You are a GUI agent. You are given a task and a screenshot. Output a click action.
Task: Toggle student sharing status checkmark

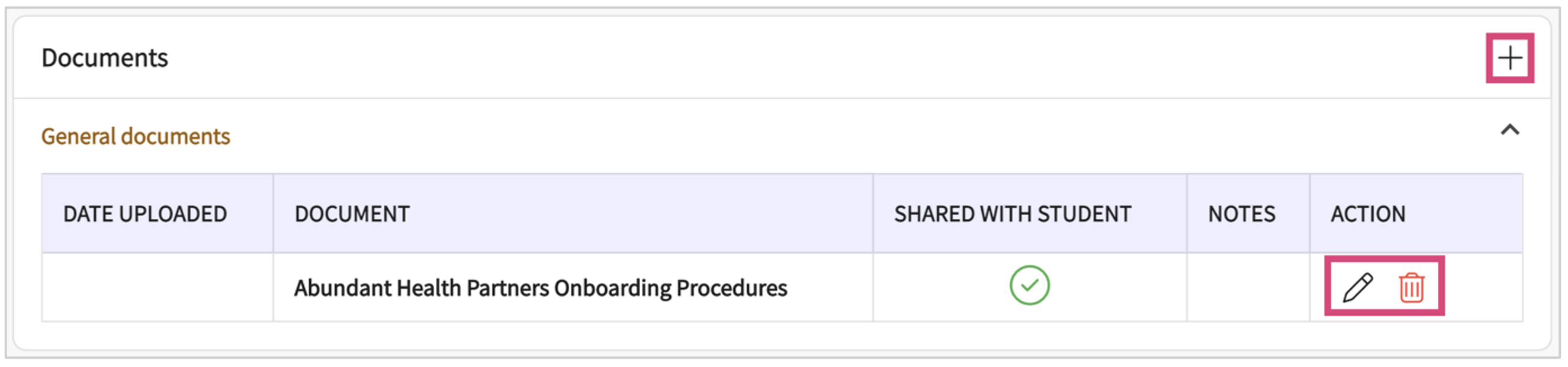1029,285
